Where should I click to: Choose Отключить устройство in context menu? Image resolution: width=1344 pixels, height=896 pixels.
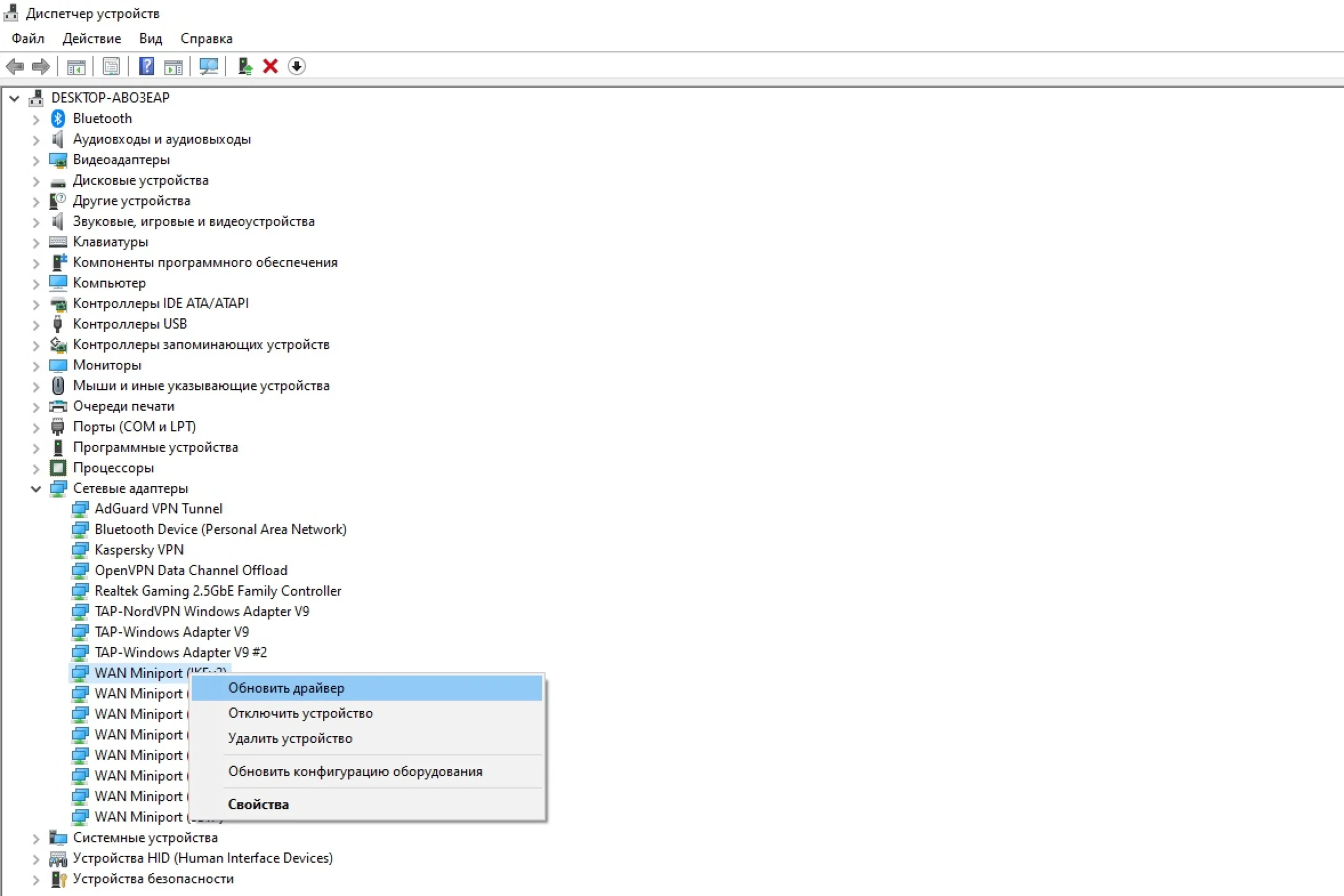click(x=301, y=714)
